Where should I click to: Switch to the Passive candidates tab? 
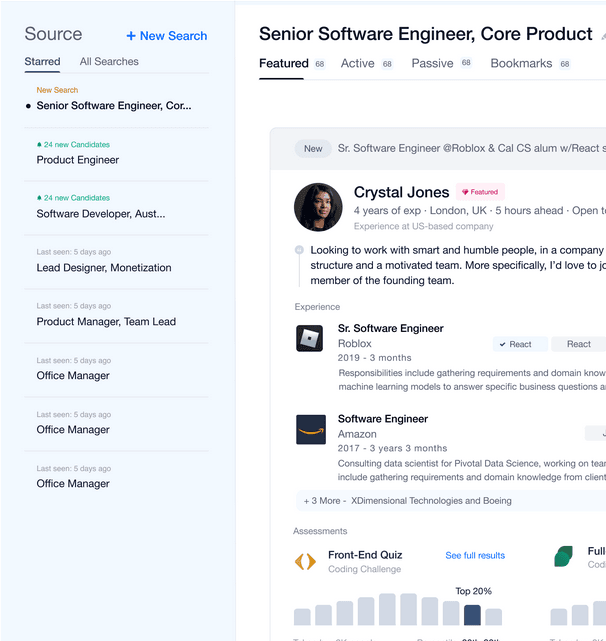[x=432, y=64]
